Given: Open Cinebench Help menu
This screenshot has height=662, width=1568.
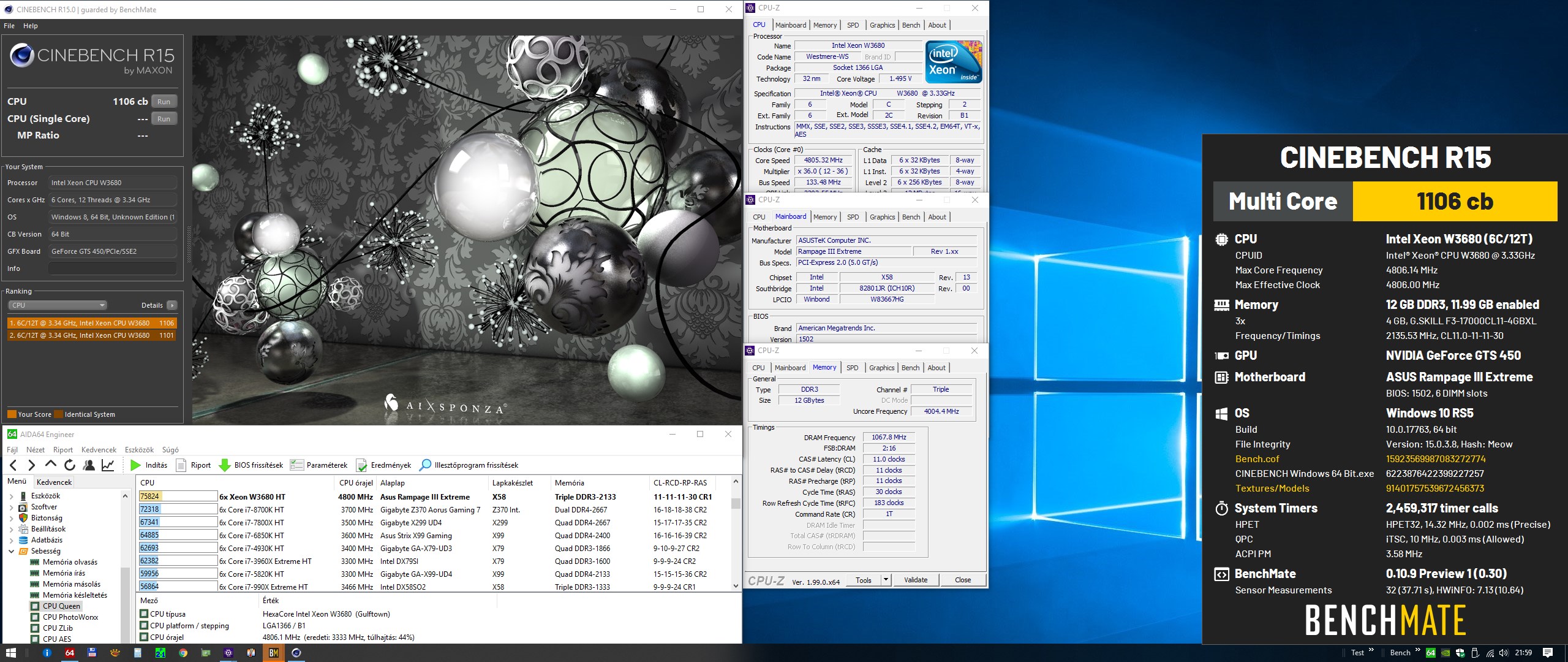Looking at the screenshot, I should click(x=31, y=26).
